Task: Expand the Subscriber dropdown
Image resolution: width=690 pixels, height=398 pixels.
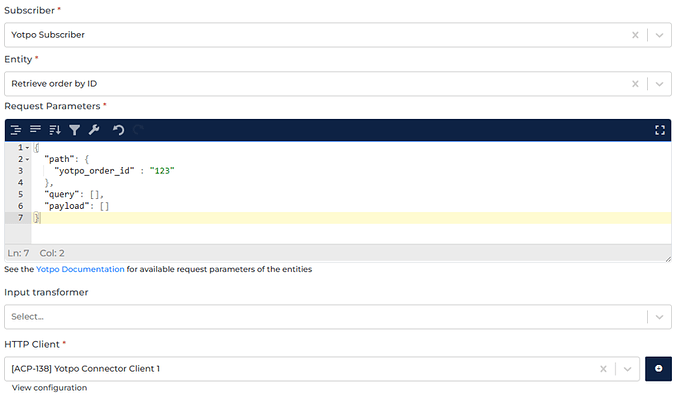Action: tap(659, 35)
